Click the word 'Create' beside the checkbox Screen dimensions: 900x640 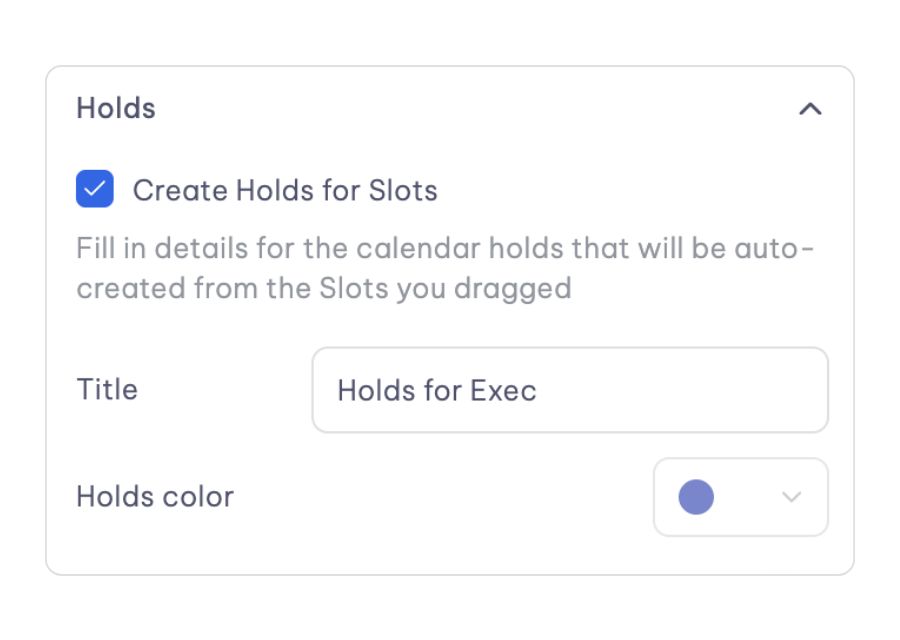click(180, 190)
